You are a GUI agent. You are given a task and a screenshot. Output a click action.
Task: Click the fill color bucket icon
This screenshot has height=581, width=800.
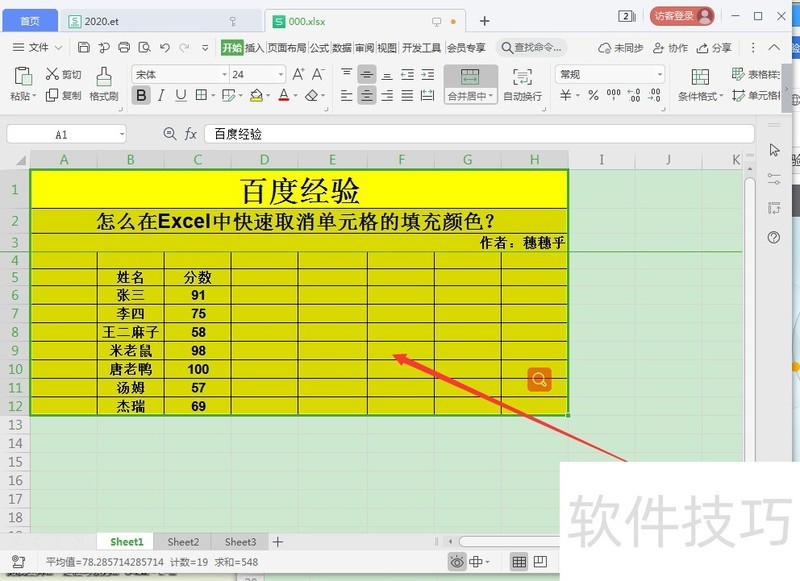click(256, 95)
